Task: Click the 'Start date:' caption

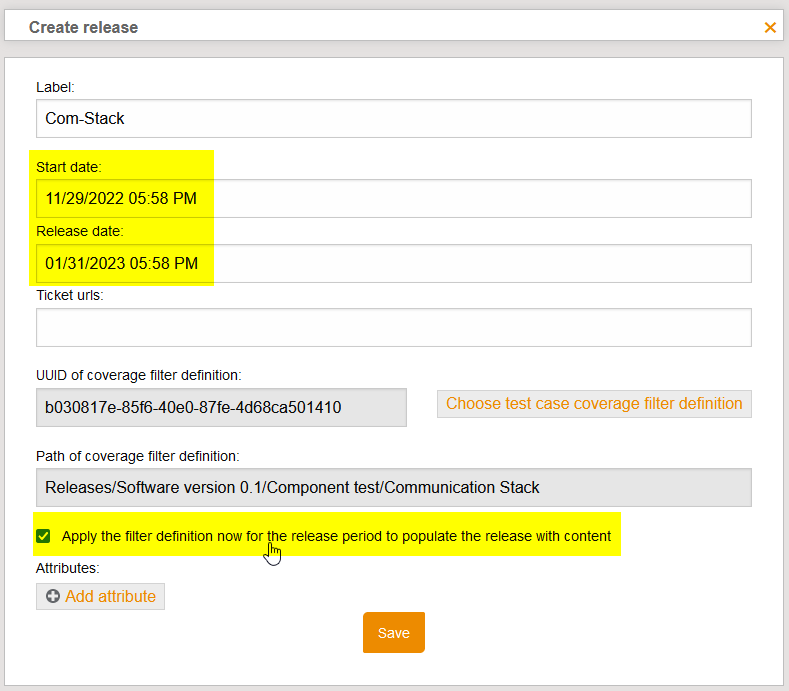Action: point(68,167)
